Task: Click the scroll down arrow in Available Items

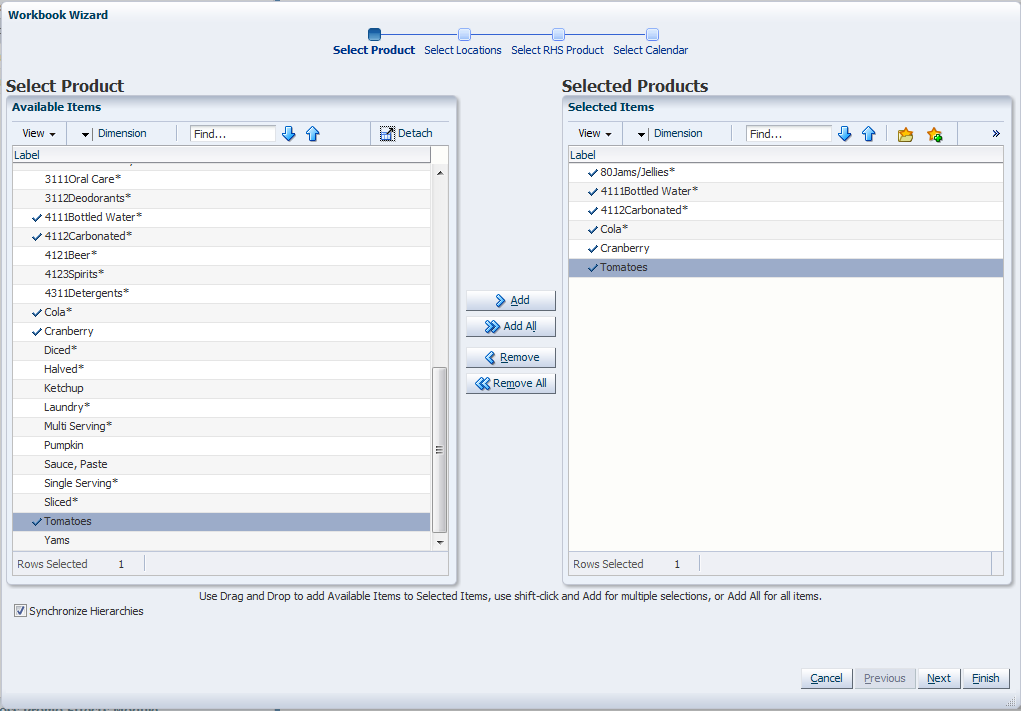Action: (x=440, y=542)
